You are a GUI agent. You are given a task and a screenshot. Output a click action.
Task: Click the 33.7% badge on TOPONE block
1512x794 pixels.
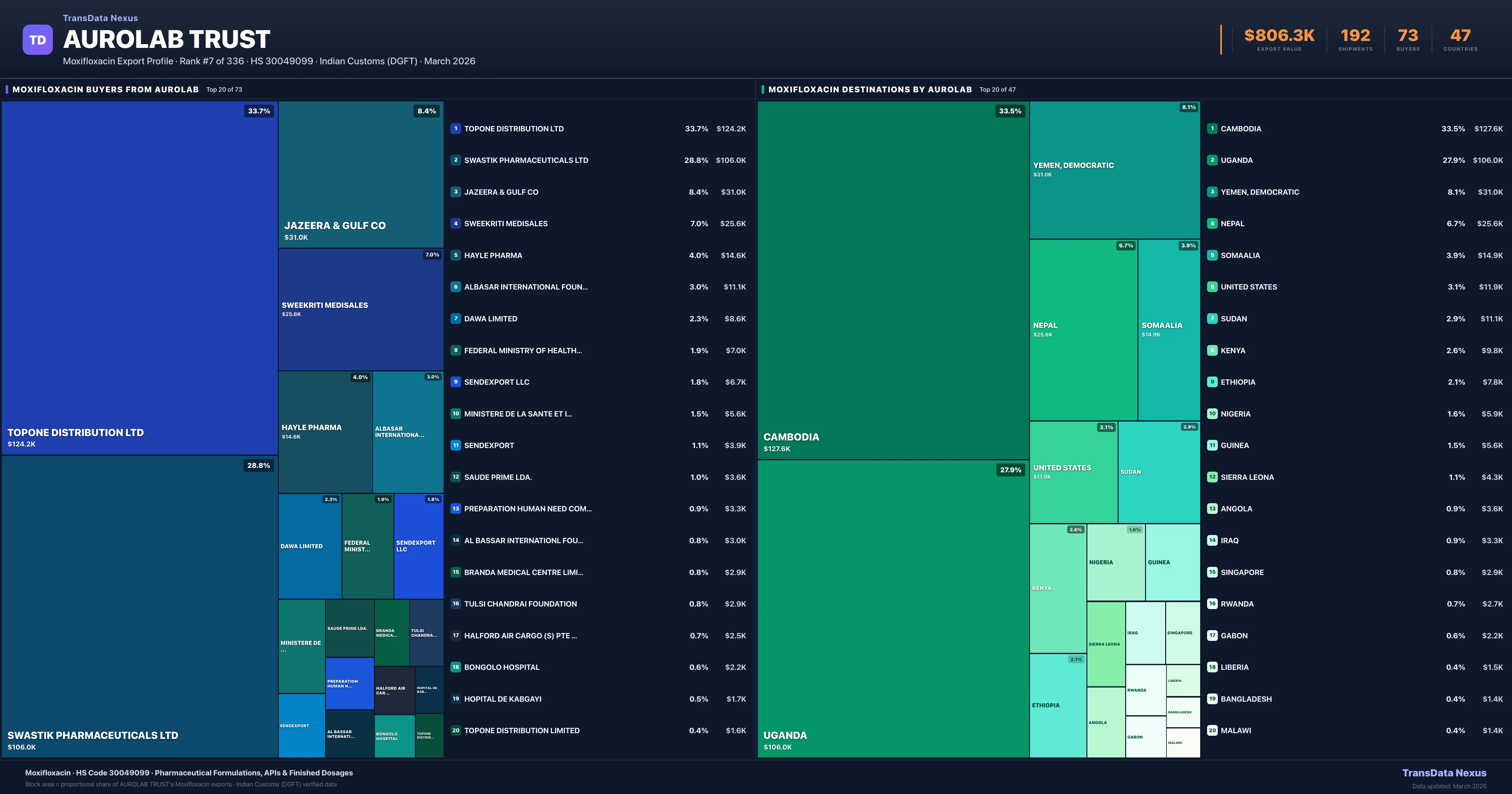259,110
